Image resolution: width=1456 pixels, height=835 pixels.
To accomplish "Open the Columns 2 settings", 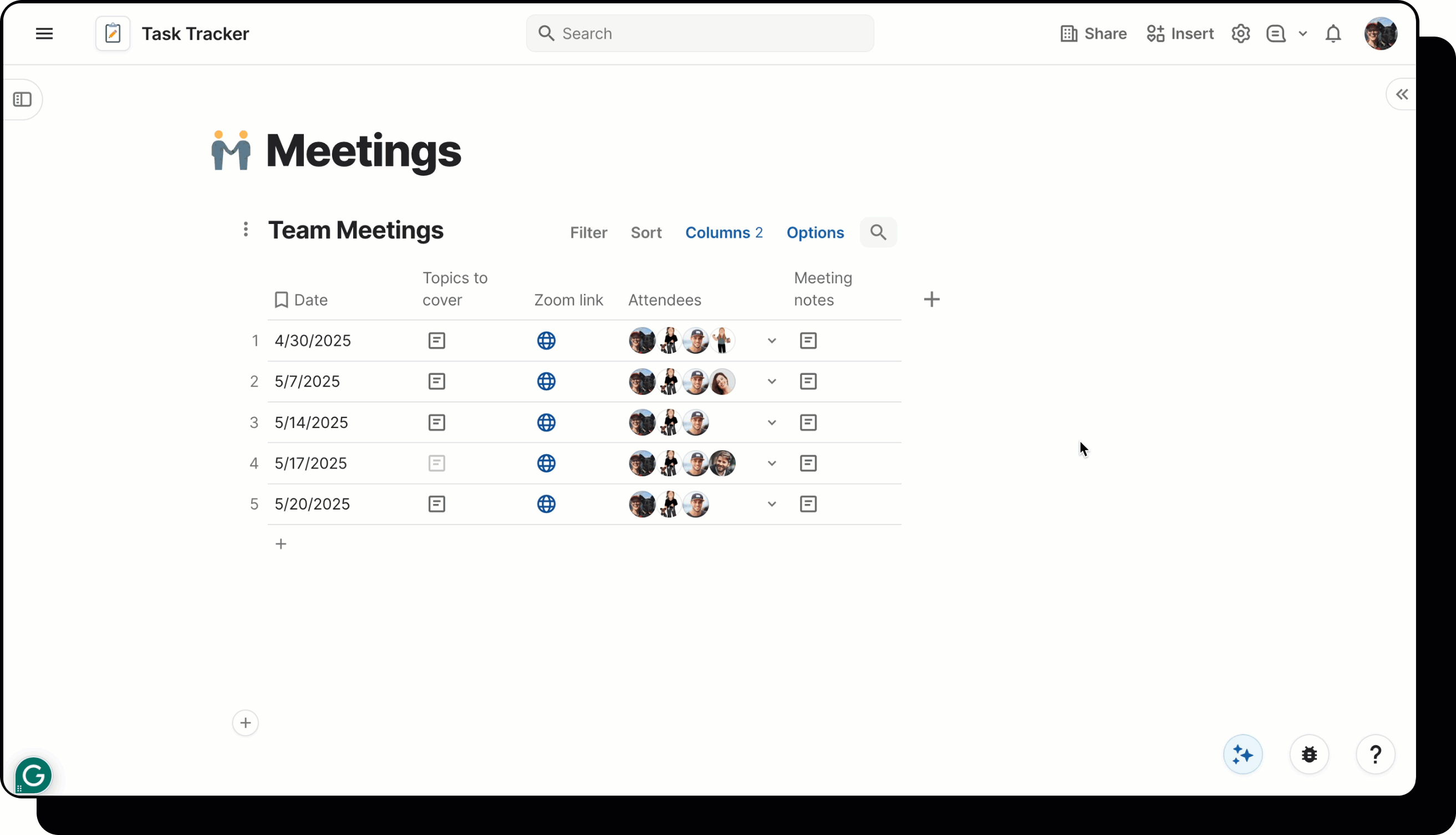I will pyautogui.click(x=724, y=232).
